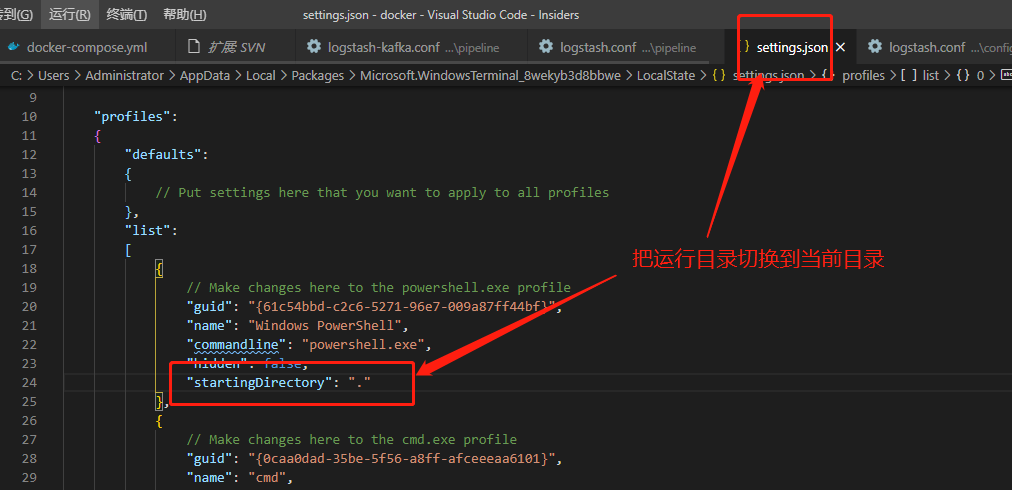Click line number 24 in the gutter
Screen dimensions: 1012x490
point(29,383)
